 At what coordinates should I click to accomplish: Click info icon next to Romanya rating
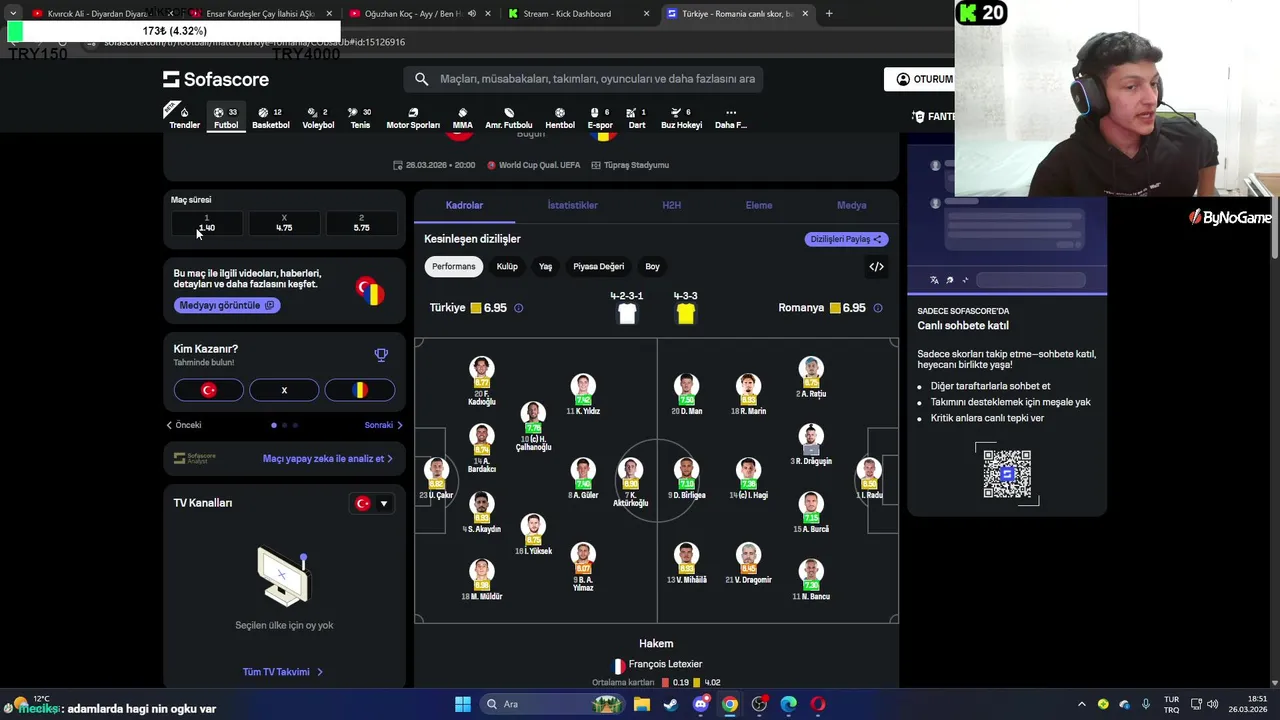[x=878, y=308]
